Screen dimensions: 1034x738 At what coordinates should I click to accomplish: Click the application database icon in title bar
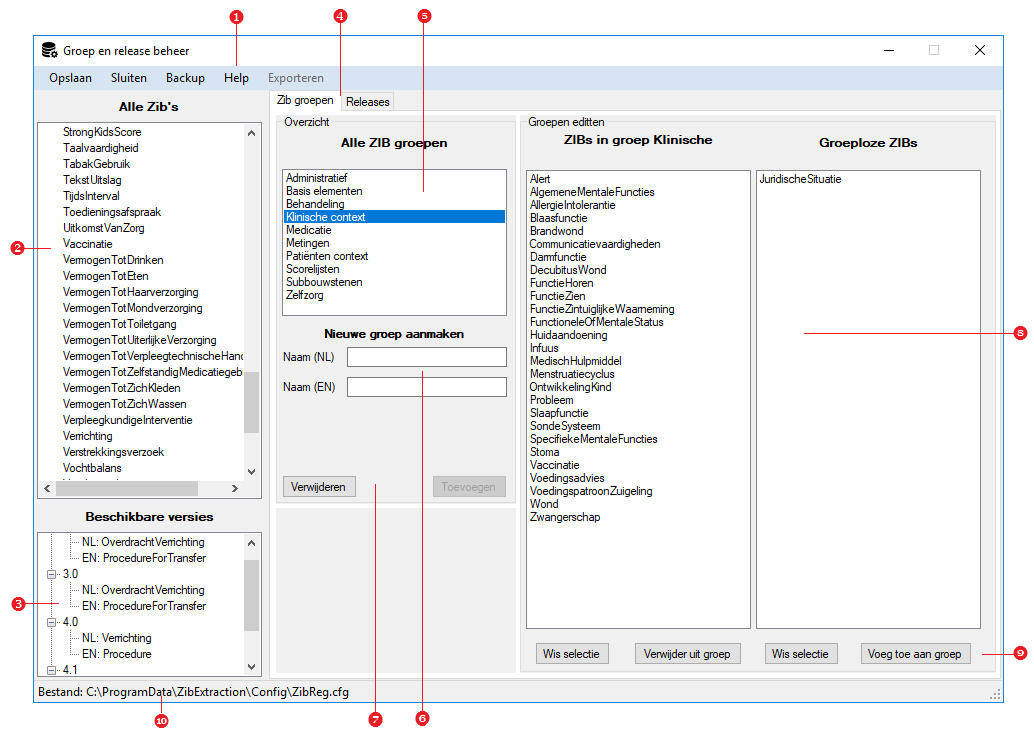49,50
